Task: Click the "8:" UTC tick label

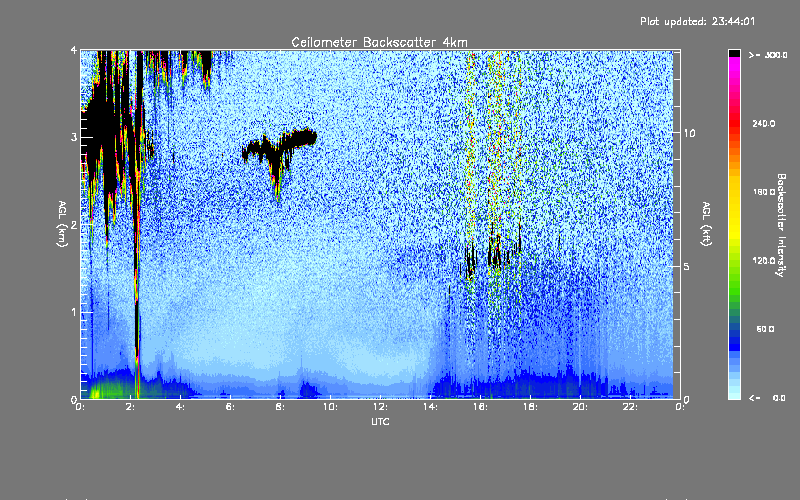Action: click(x=280, y=407)
